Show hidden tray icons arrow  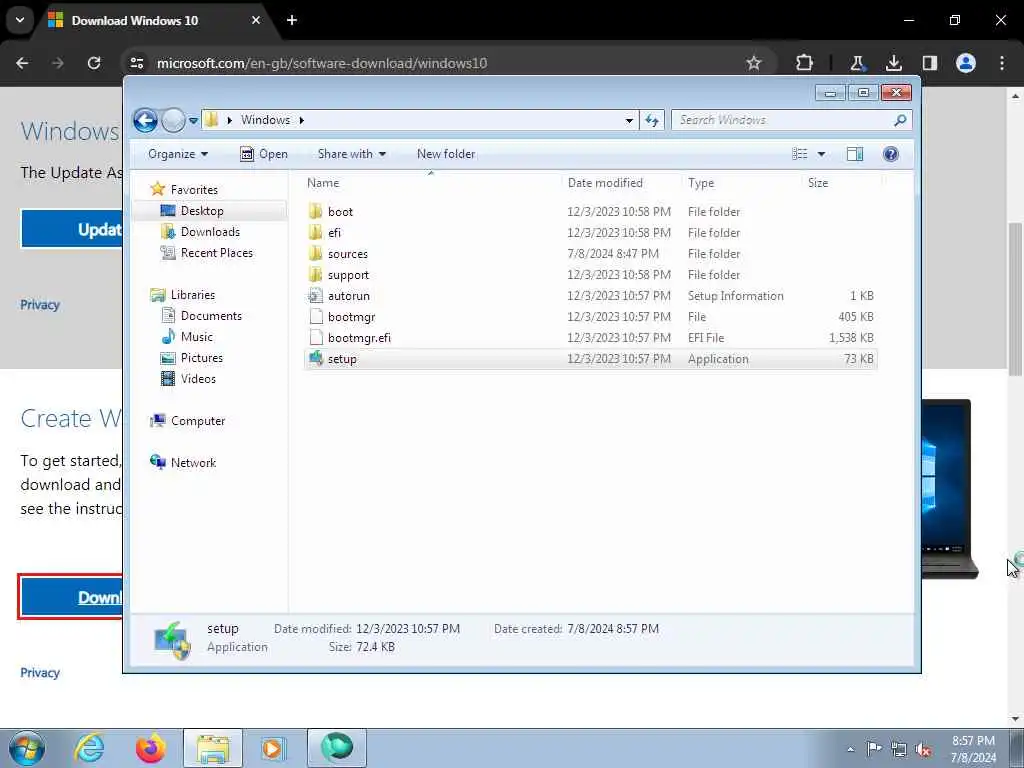tap(850, 749)
